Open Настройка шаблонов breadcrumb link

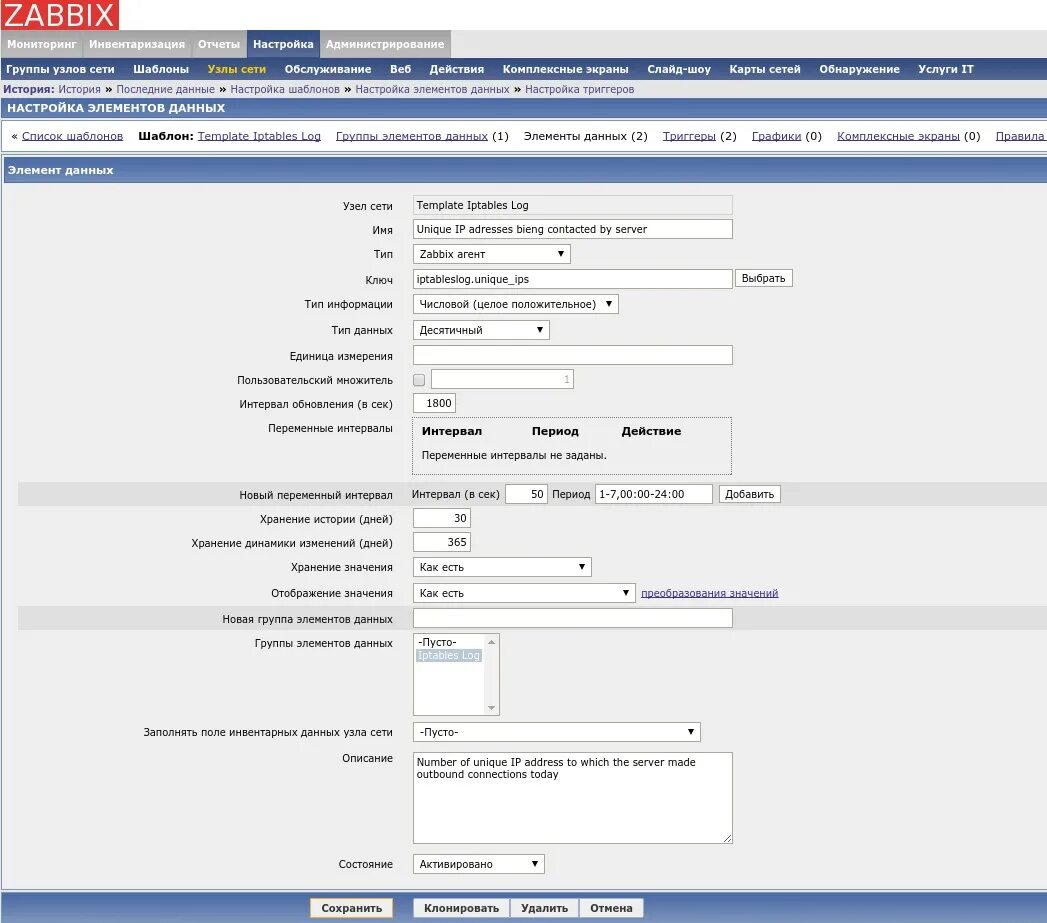[x=285, y=89]
